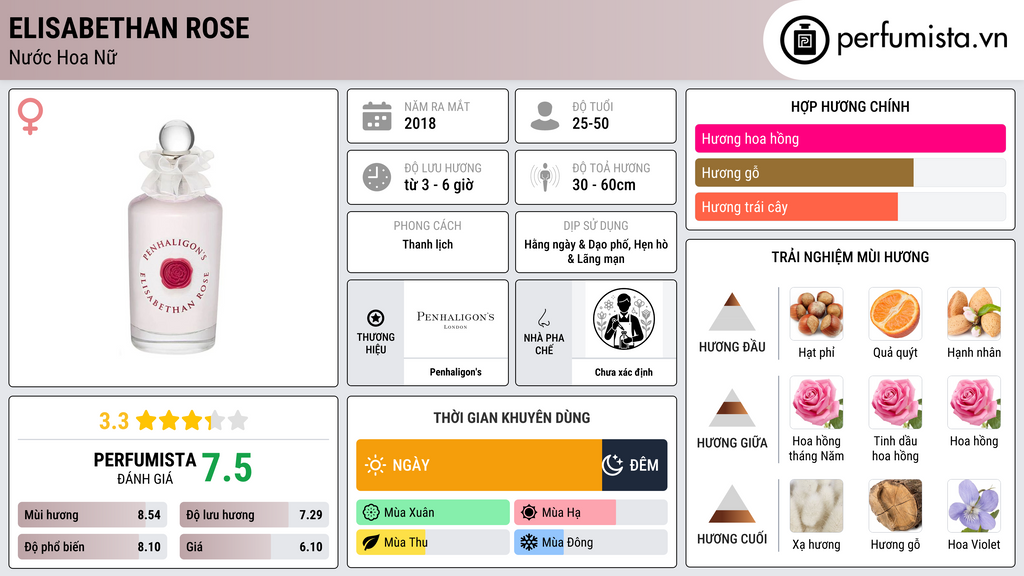Click the orange Hương trái cây accord bar
The width and height of the screenshot is (1024, 576).
(x=796, y=207)
